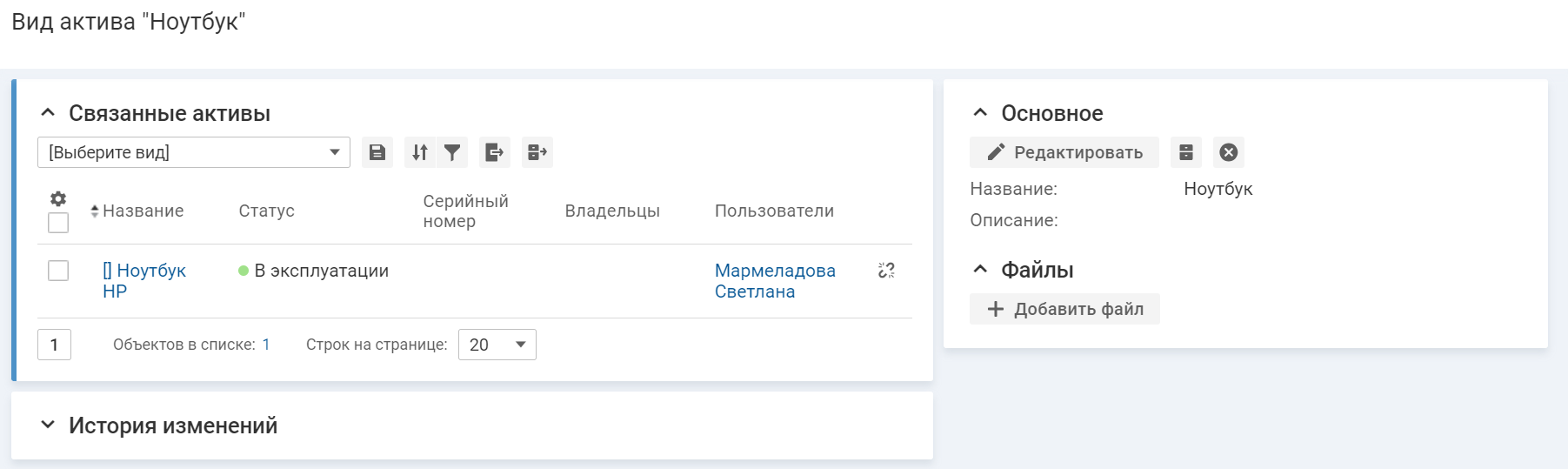
Task: Click the Добавить файл button
Action: click(1064, 309)
